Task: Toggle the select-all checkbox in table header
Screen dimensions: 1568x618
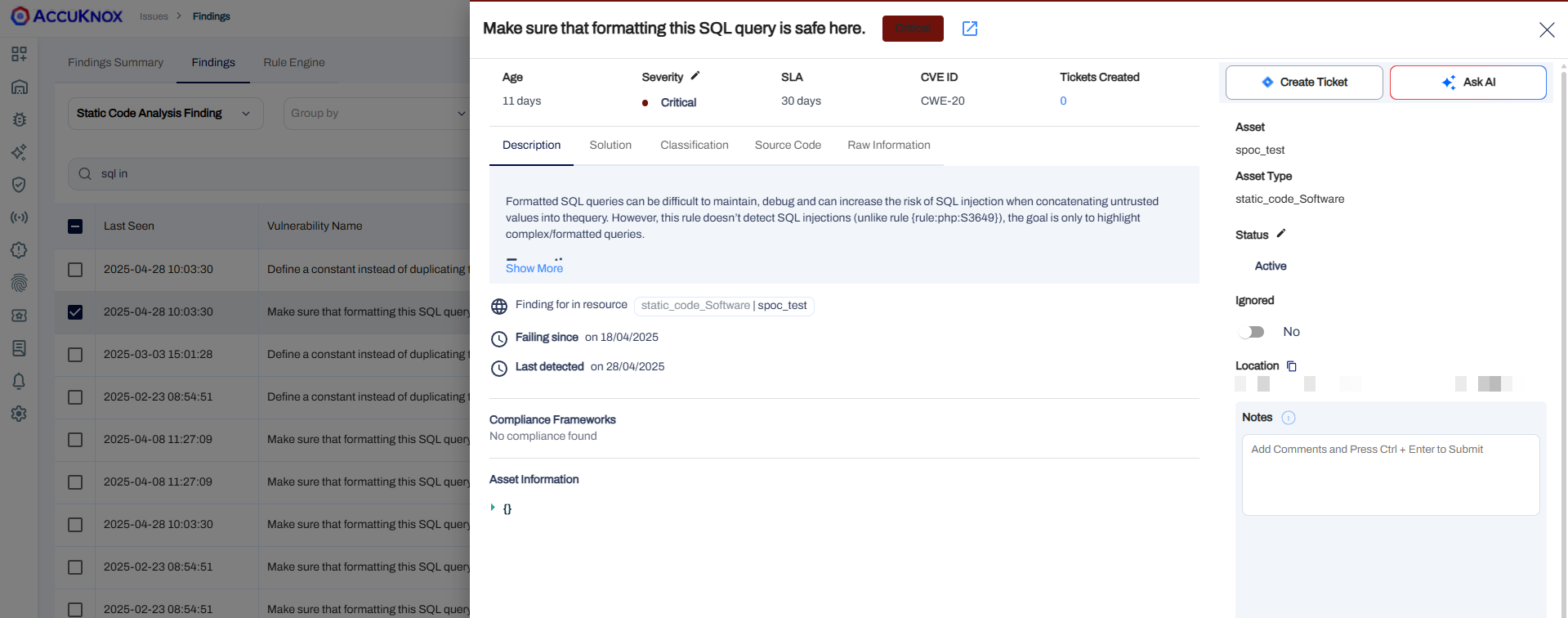Action: (x=75, y=226)
